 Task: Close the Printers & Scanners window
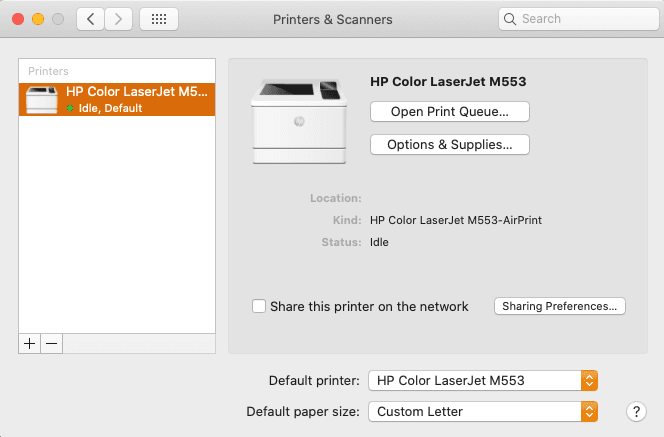(18, 19)
